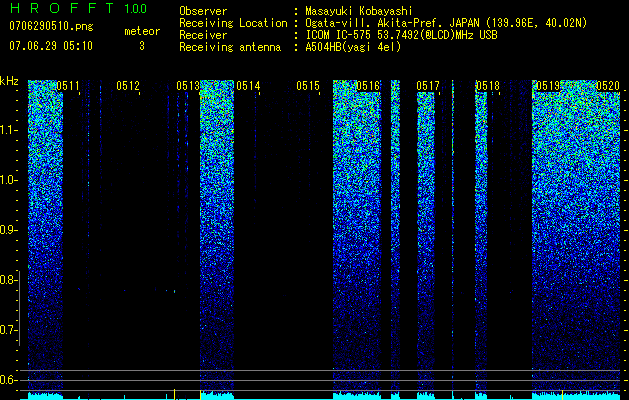Click the 'Receiver' field label
Image resolution: width=629 pixels, height=400 pixels.
[203, 35]
